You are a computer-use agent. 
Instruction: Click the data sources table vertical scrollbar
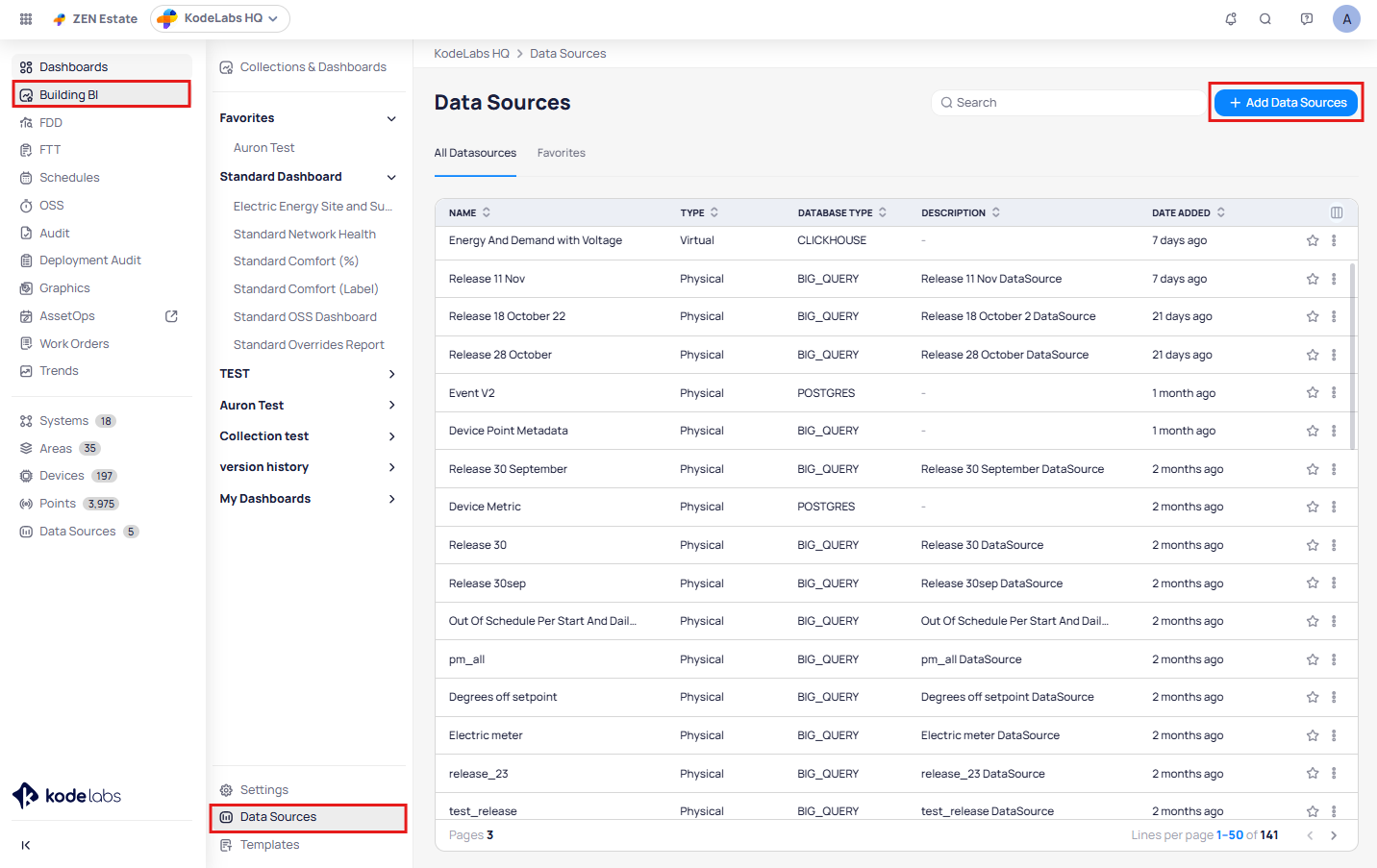click(1353, 356)
